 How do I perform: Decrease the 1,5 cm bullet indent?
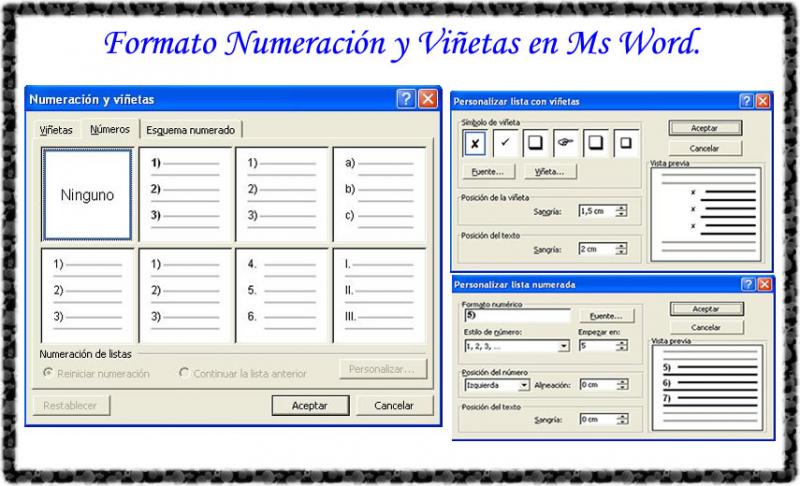(x=621, y=214)
